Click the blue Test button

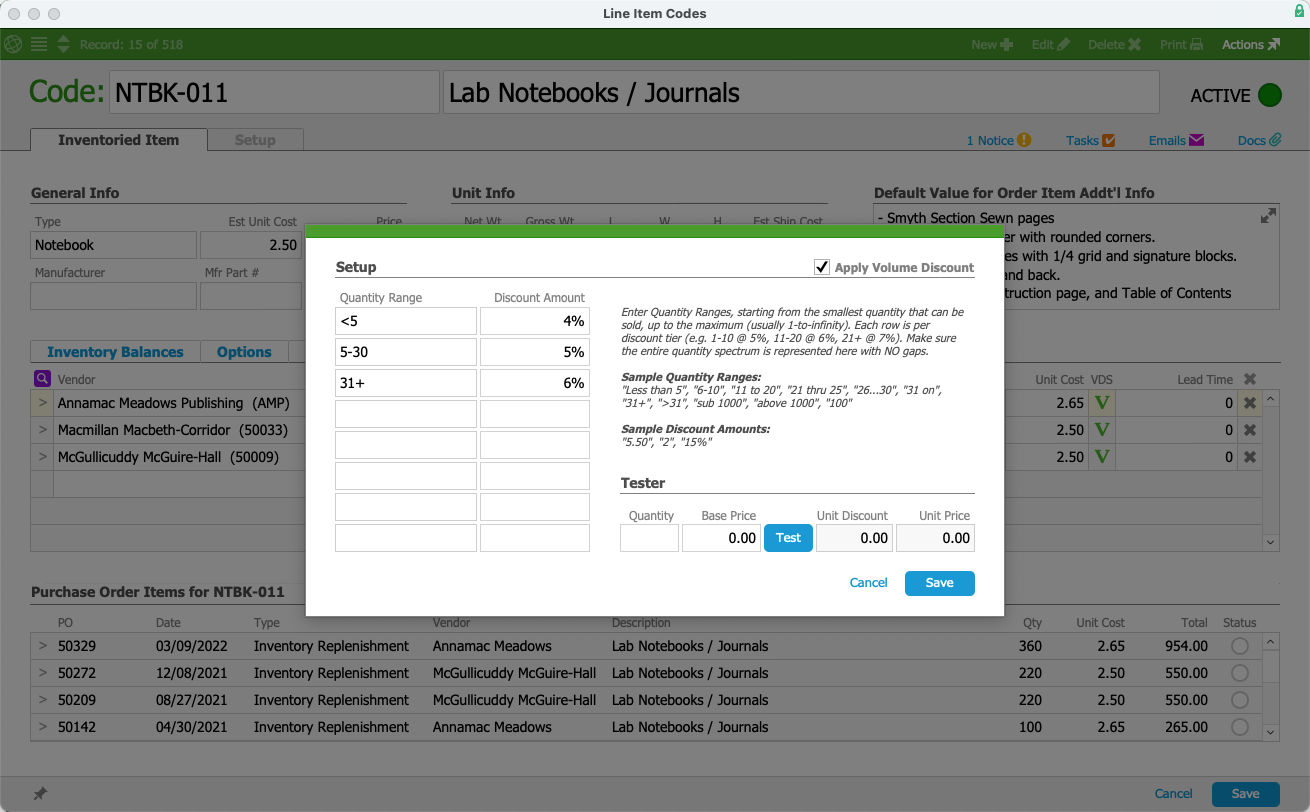[788, 538]
